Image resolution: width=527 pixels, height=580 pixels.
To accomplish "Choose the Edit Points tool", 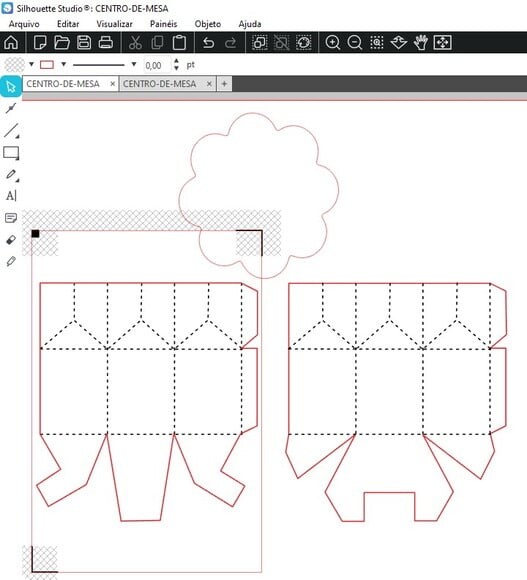I will pyautogui.click(x=11, y=108).
